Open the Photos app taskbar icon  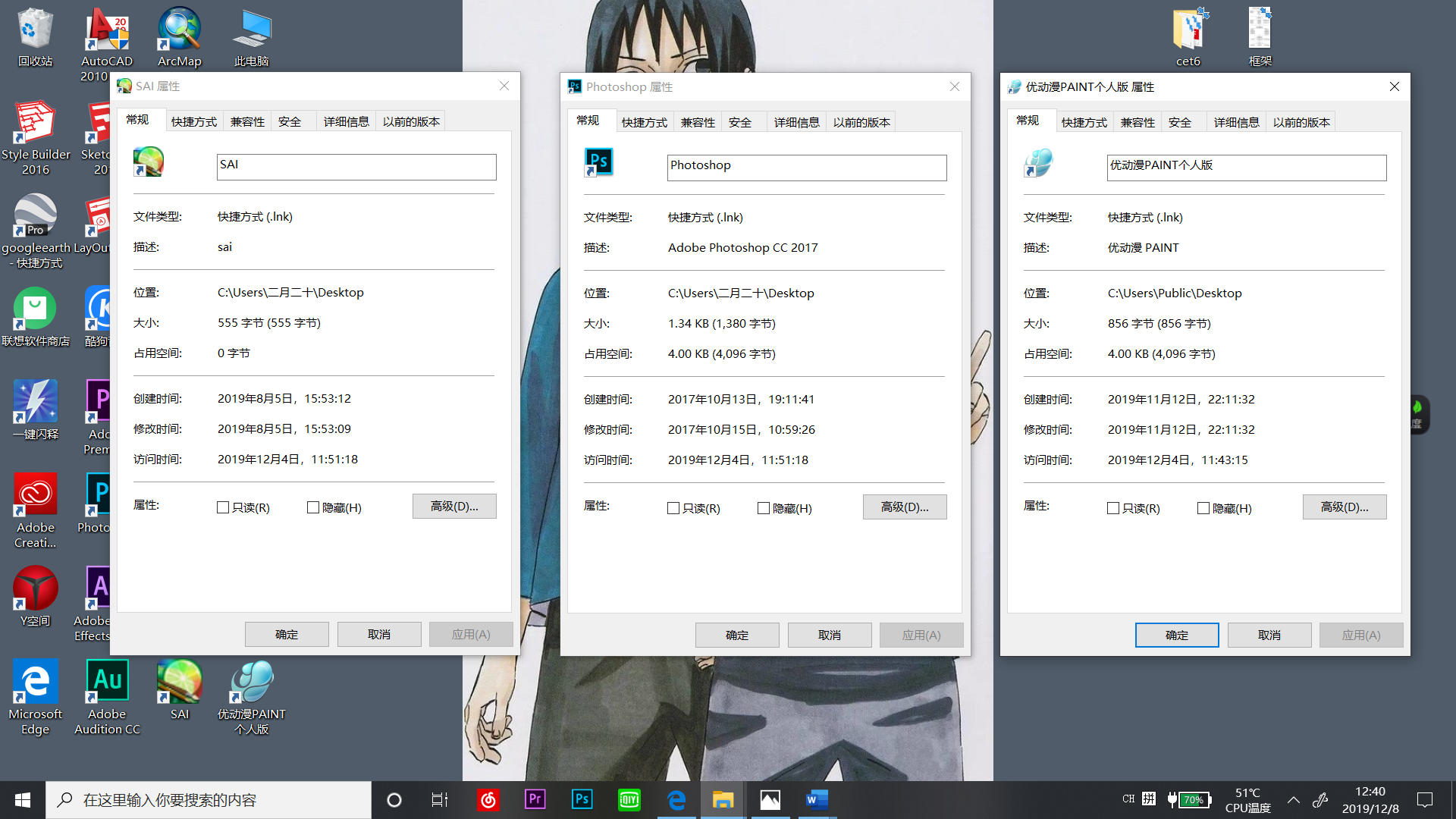tap(770, 800)
